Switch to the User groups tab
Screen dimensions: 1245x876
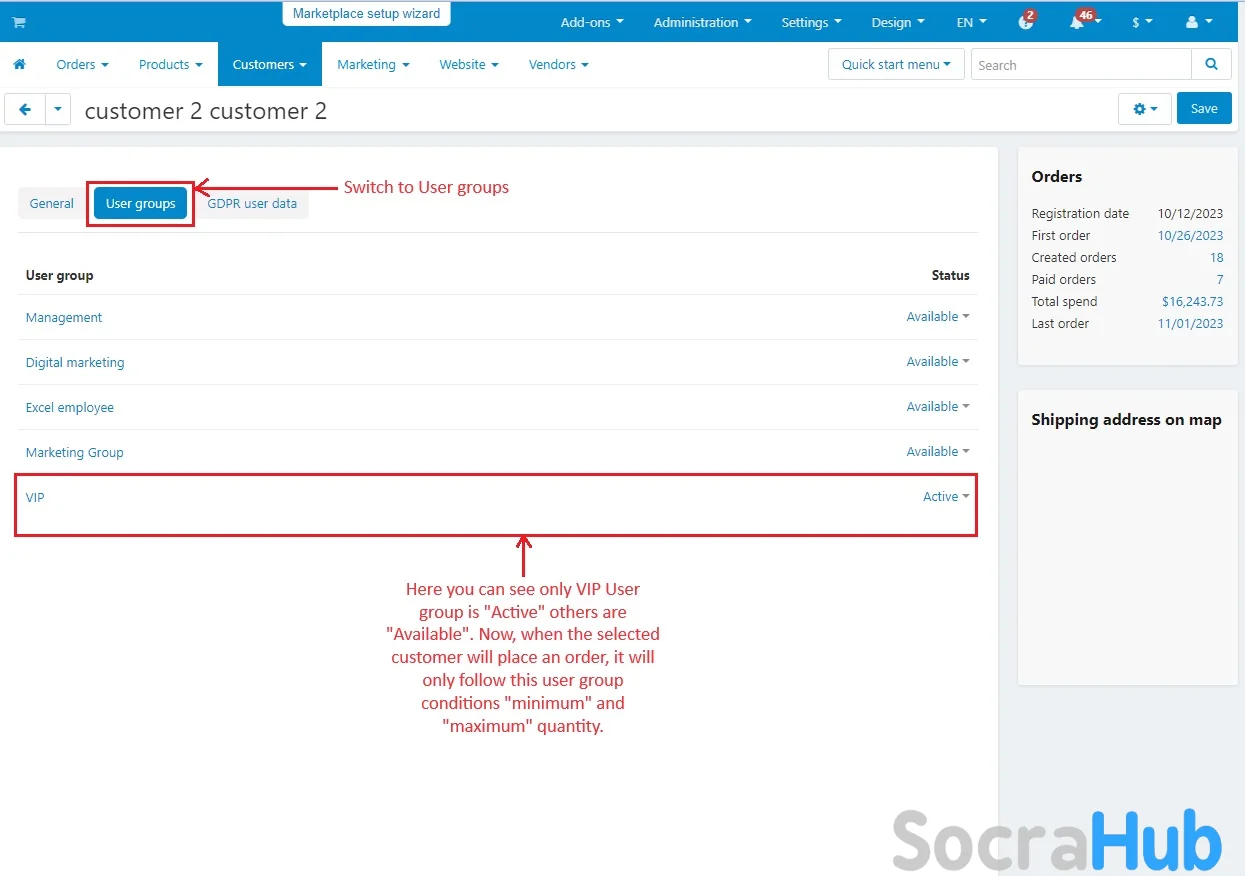coord(140,203)
